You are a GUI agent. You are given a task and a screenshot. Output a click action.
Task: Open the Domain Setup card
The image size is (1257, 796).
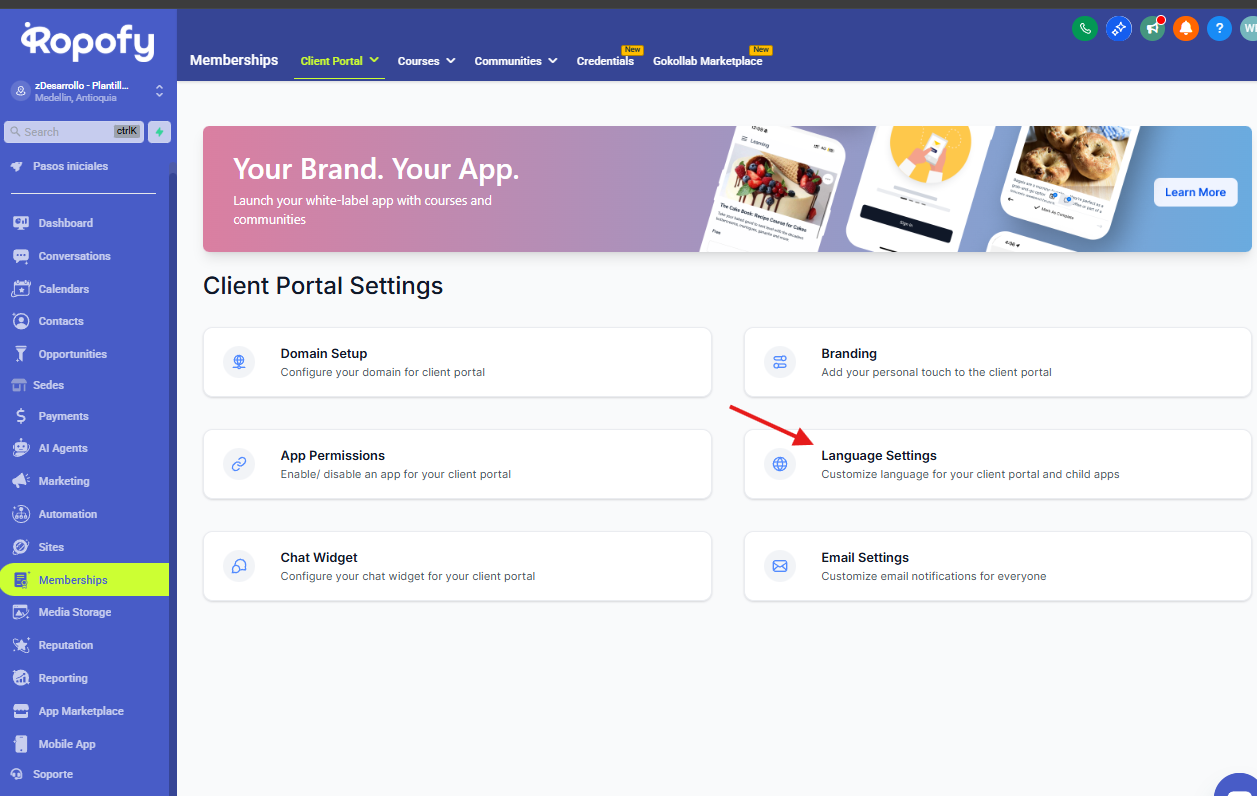coord(457,362)
